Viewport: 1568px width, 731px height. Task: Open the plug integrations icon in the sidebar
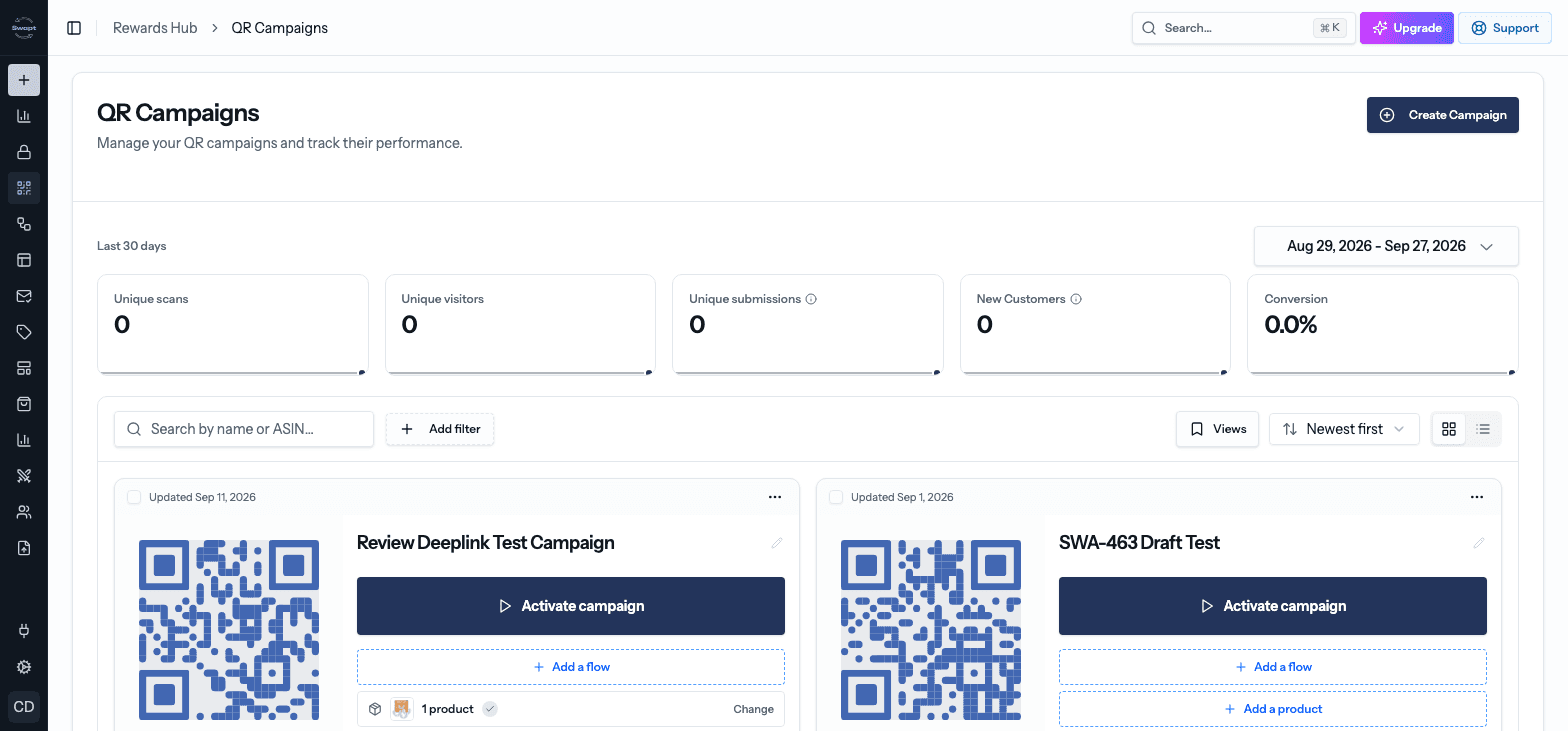point(24,631)
